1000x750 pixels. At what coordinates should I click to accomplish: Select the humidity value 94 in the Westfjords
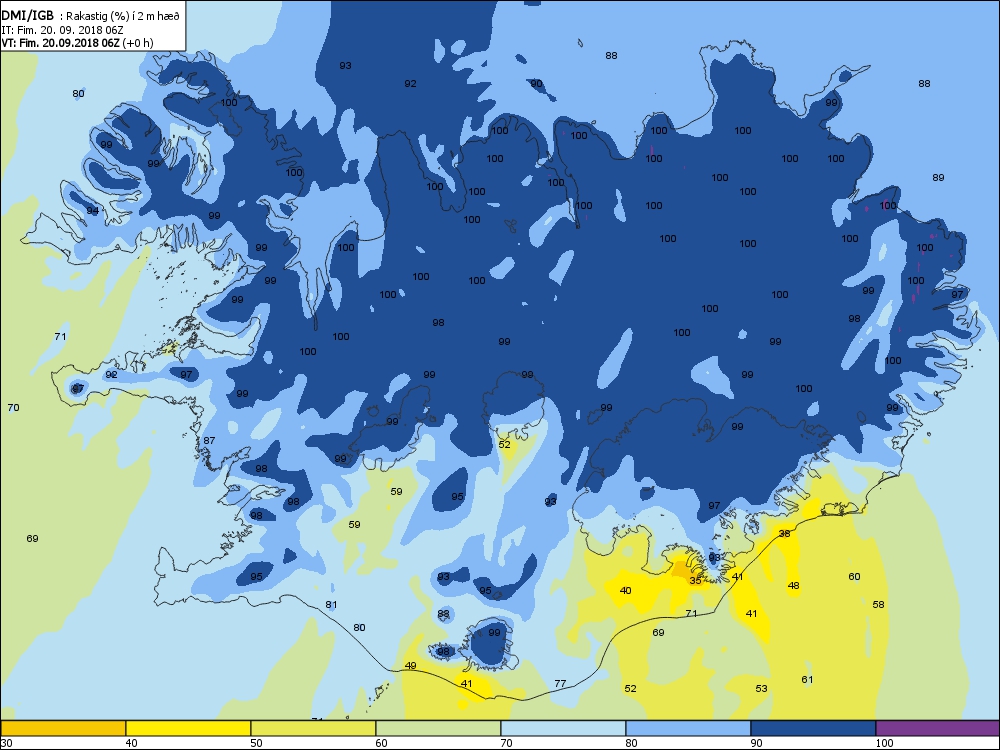[x=93, y=211]
